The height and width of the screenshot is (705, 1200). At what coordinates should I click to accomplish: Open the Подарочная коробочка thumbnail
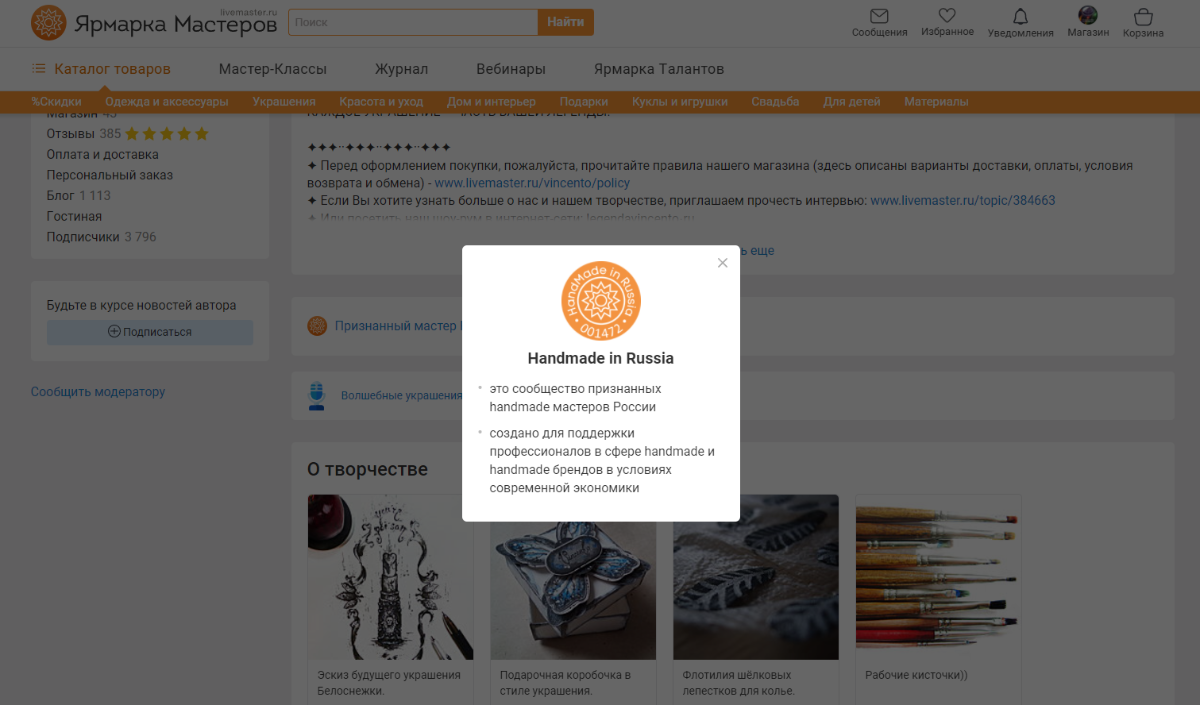[x=573, y=577]
